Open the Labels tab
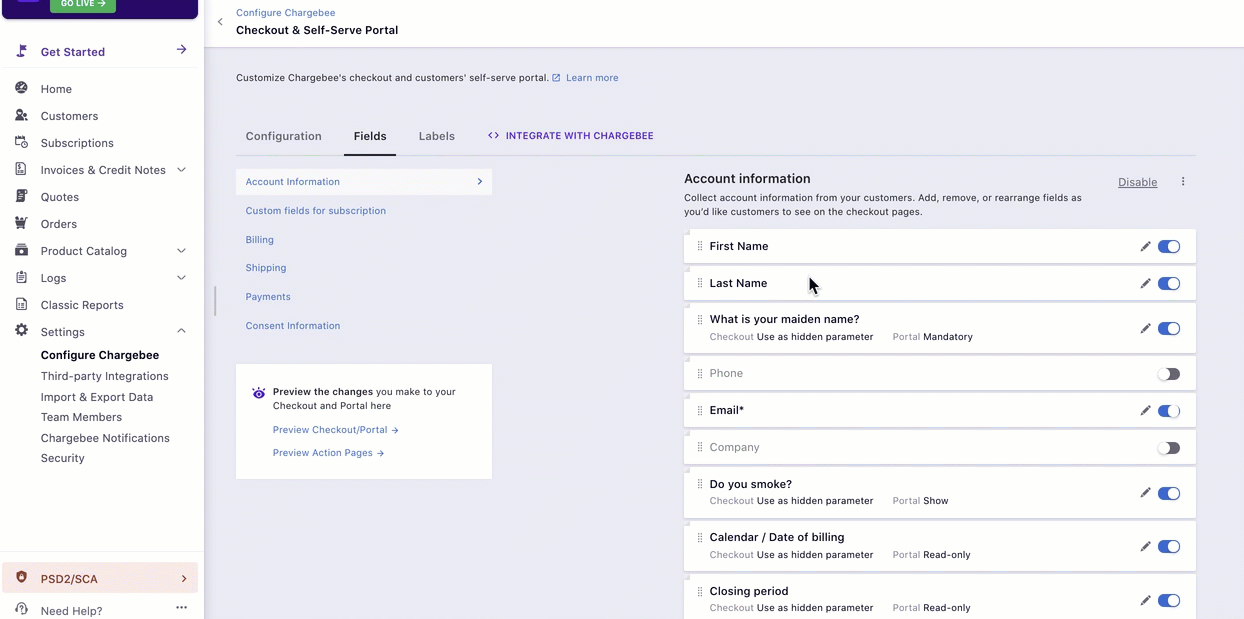The height and width of the screenshot is (619, 1244). [436, 136]
